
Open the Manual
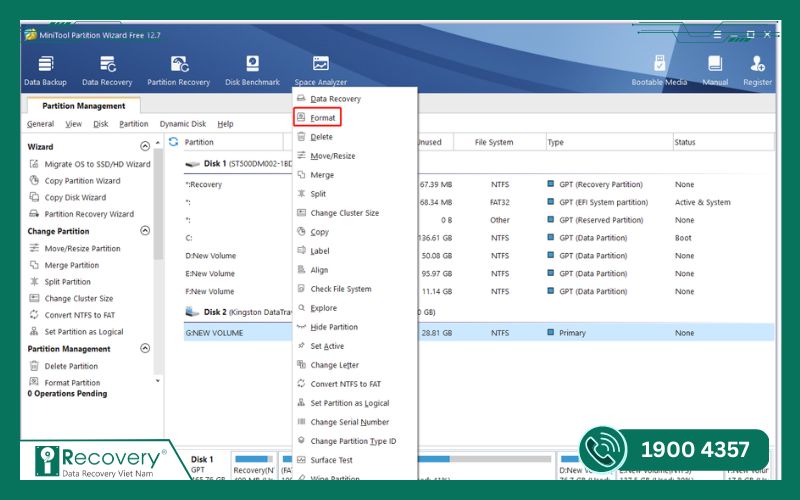pyautogui.click(x=715, y=71)
